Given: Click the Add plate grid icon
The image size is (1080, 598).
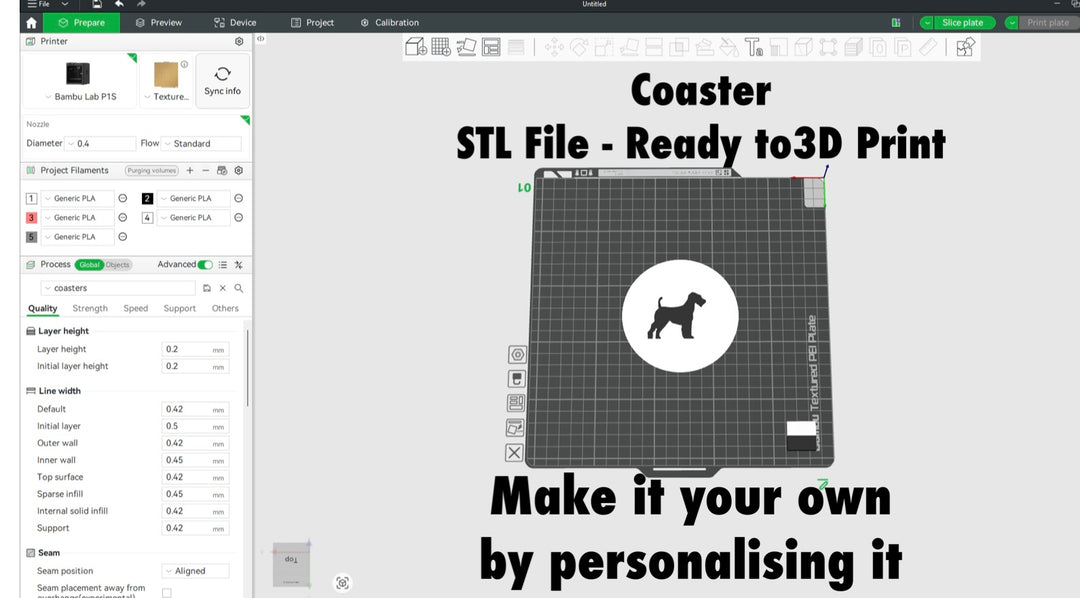Looking at the screenshot, I should pyautogui.click(x=441, y=47).
